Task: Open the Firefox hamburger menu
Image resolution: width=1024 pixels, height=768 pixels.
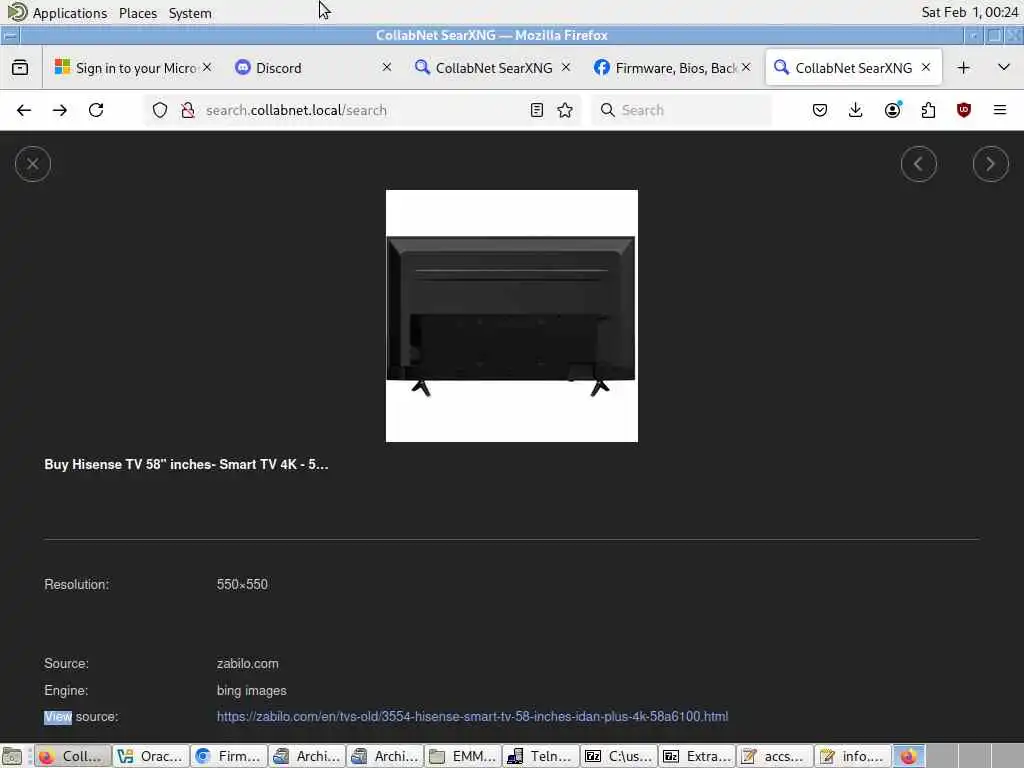Action: coord(1000,110)
